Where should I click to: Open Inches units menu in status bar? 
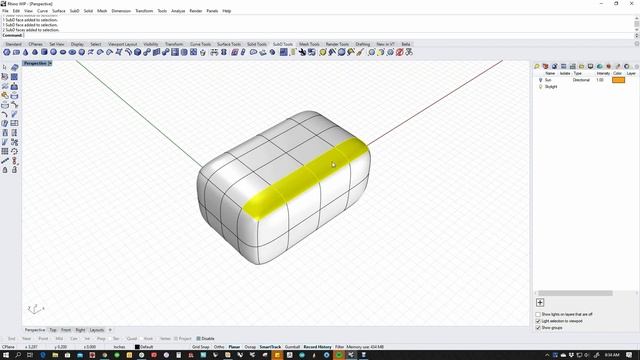[119, 347]
